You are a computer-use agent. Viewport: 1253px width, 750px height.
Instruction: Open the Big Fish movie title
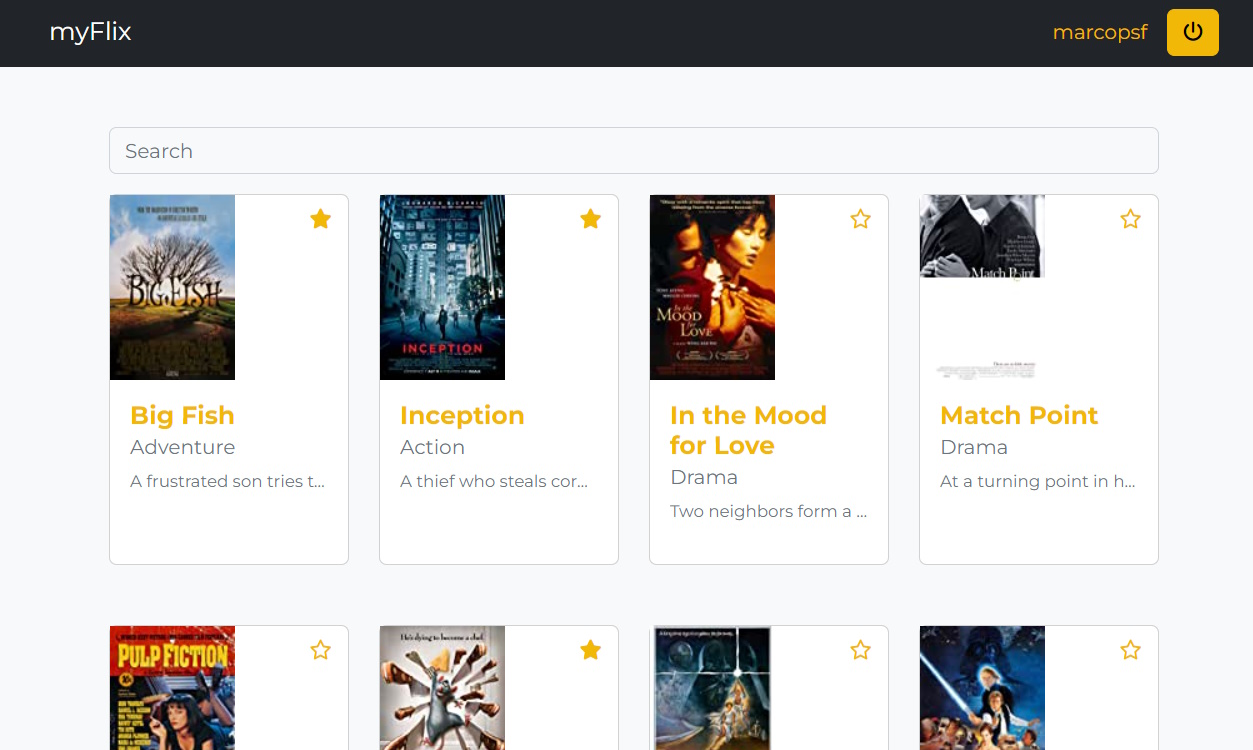point(182,415)
